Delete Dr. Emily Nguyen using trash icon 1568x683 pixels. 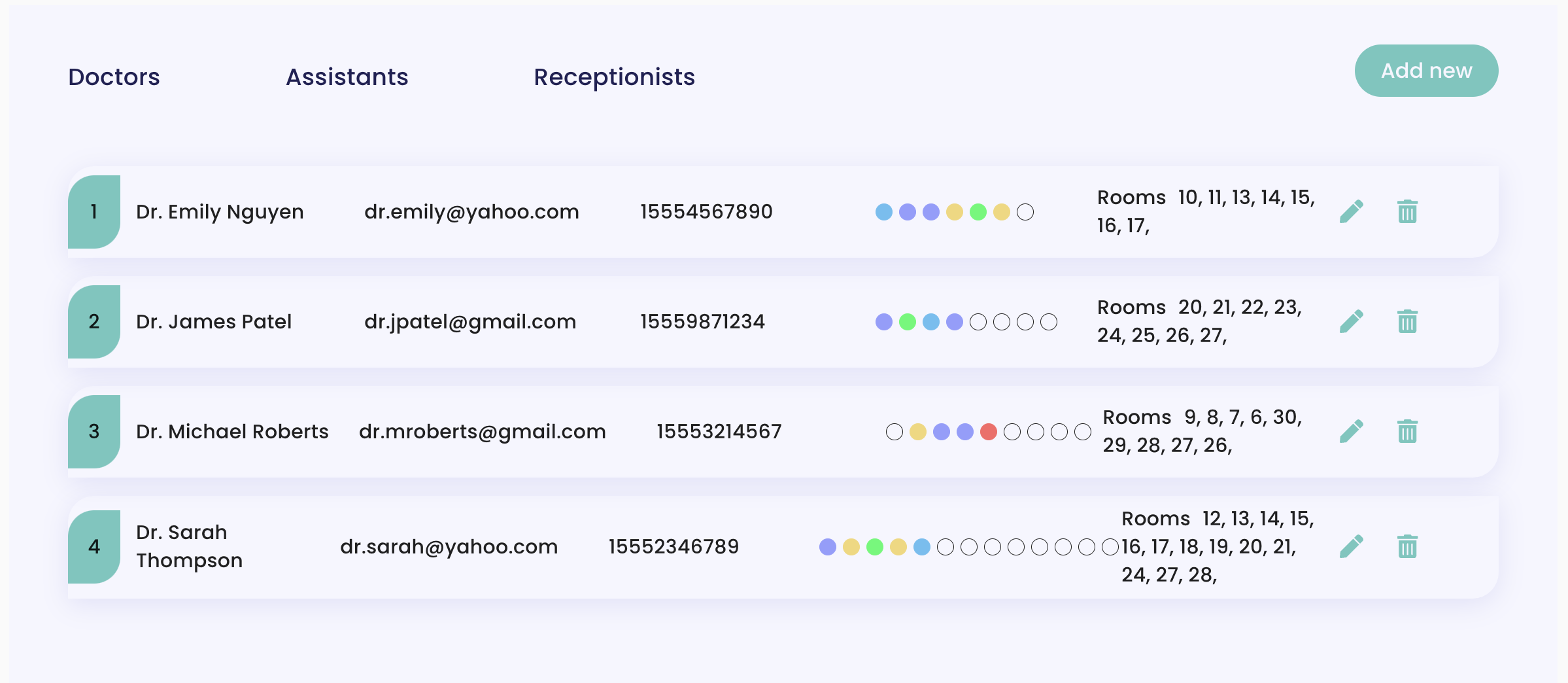coord(1407,211)
